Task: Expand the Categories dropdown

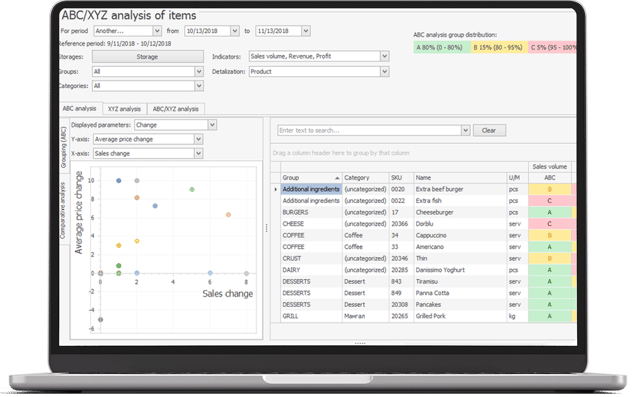Action: 199,86
